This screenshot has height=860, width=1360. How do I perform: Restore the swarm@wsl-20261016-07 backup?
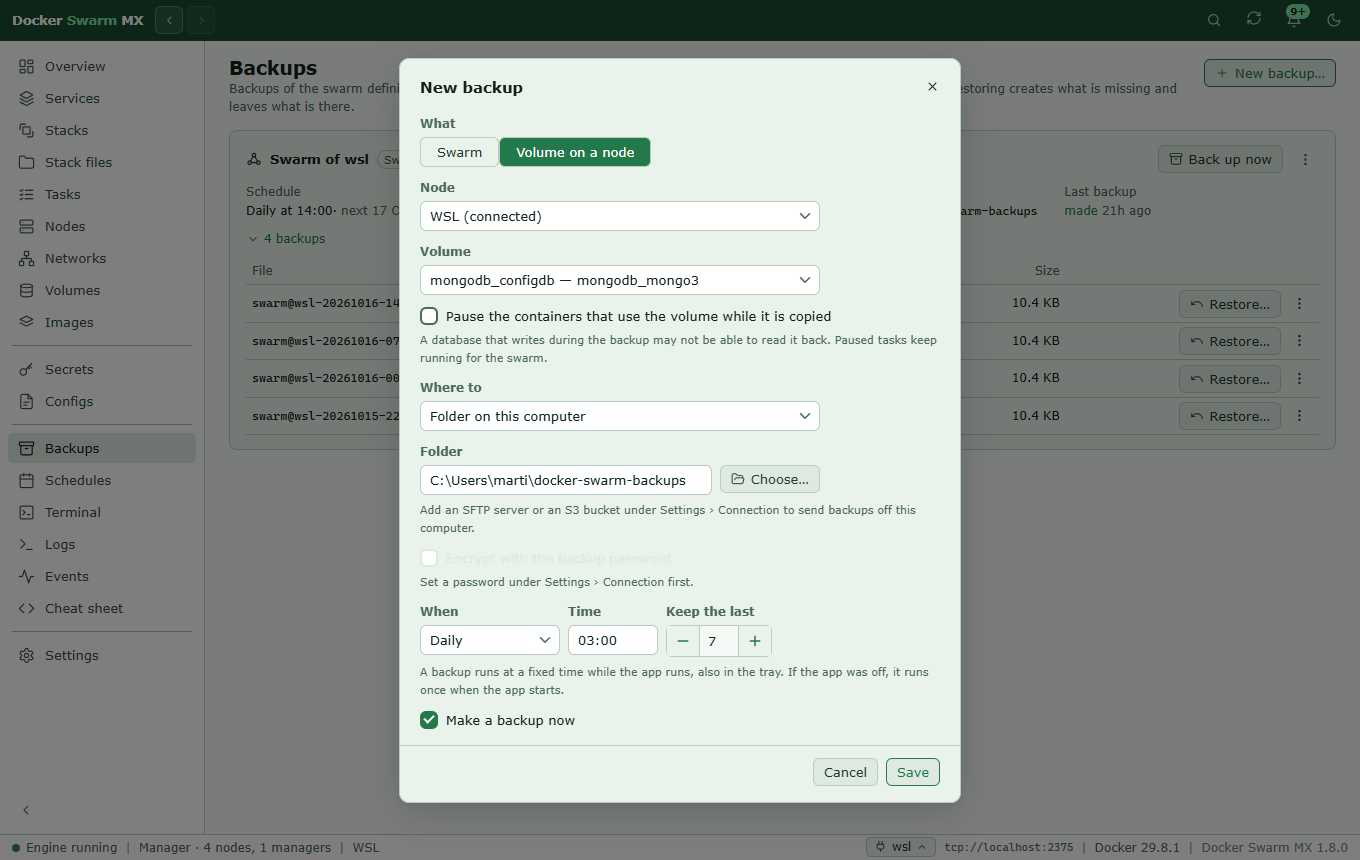1230,341
